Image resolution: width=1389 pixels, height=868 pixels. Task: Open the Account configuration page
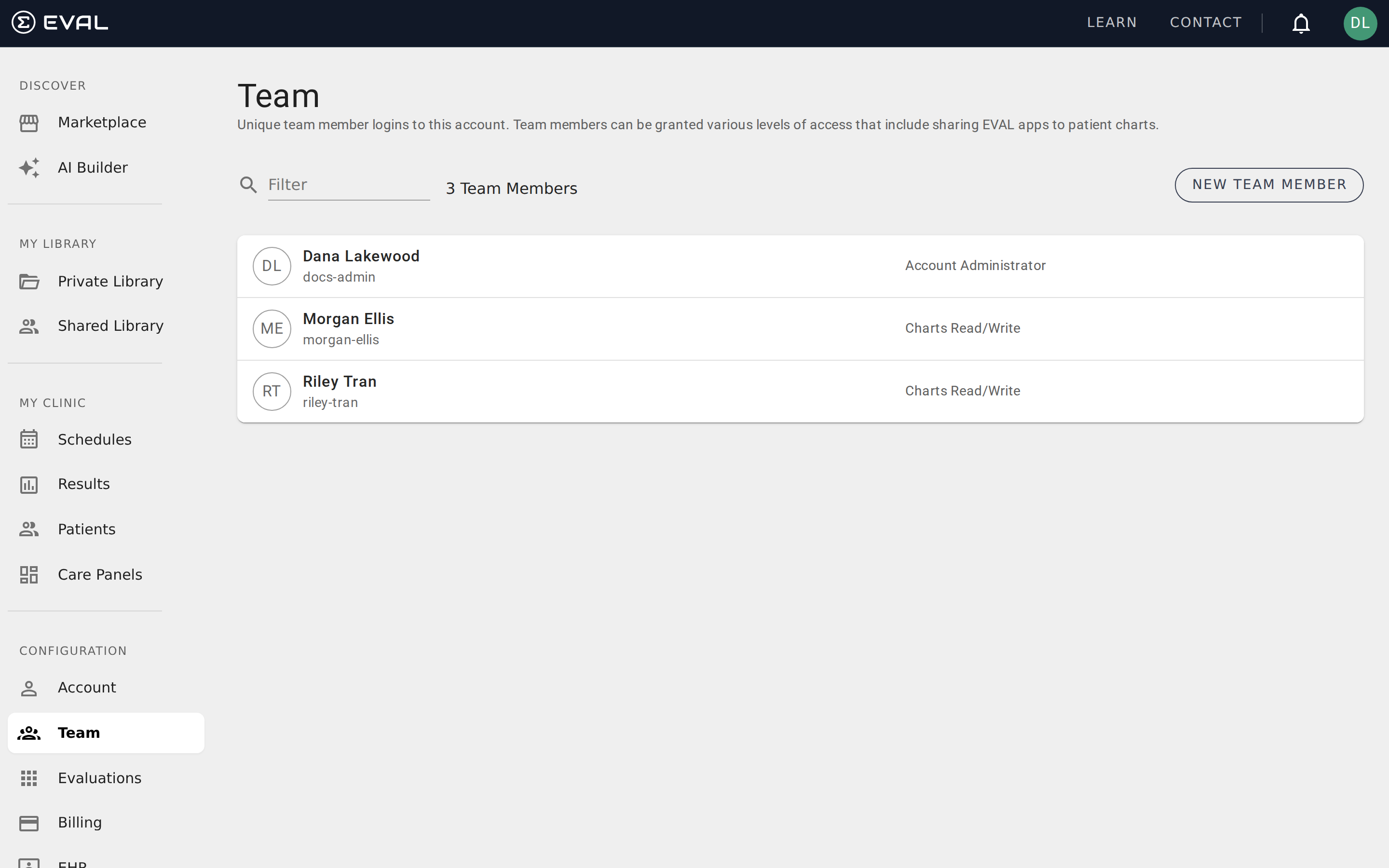(x=87, y=687)
